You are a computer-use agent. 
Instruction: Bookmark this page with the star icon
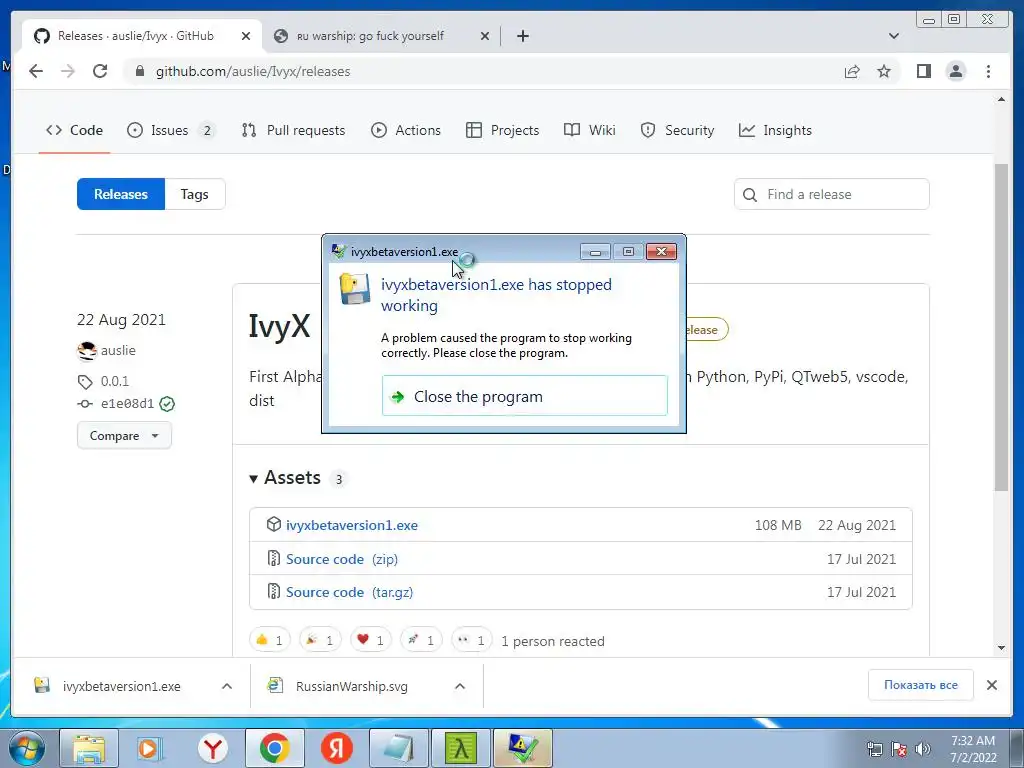pos(884,71)
